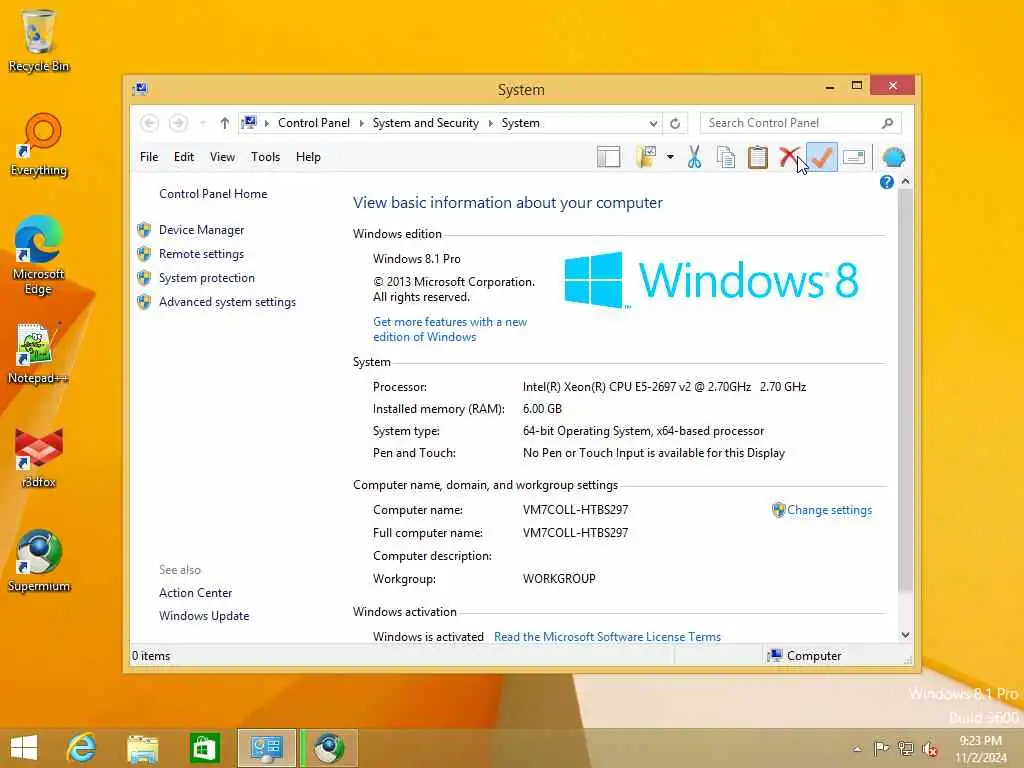Select Everything desktop shortcut
Viewport: 1024px width, 768px height.
39,144
